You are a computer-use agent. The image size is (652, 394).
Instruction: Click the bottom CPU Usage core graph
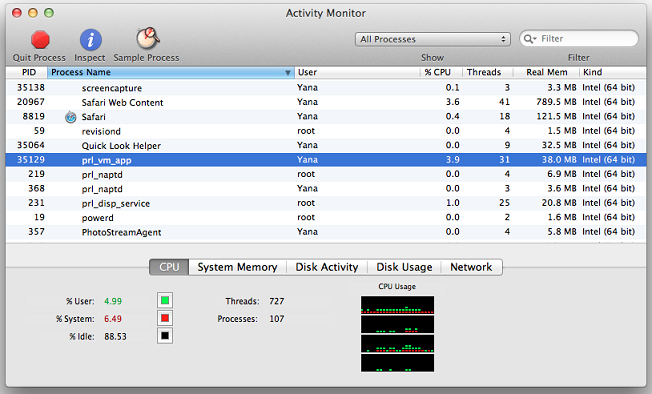pyautogui.click(x=398, y=363)
